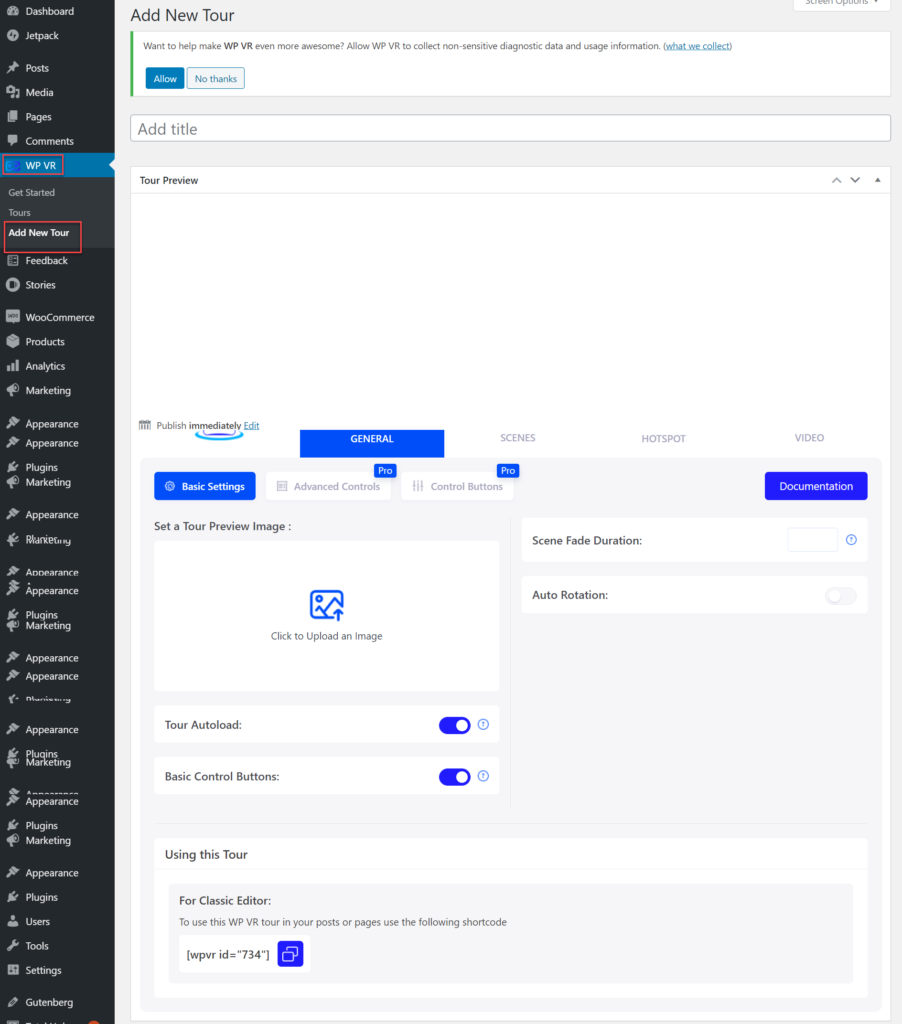Switch to the SCENES tab
This screenshot has width=902, height=1024.
coord(518,438)
